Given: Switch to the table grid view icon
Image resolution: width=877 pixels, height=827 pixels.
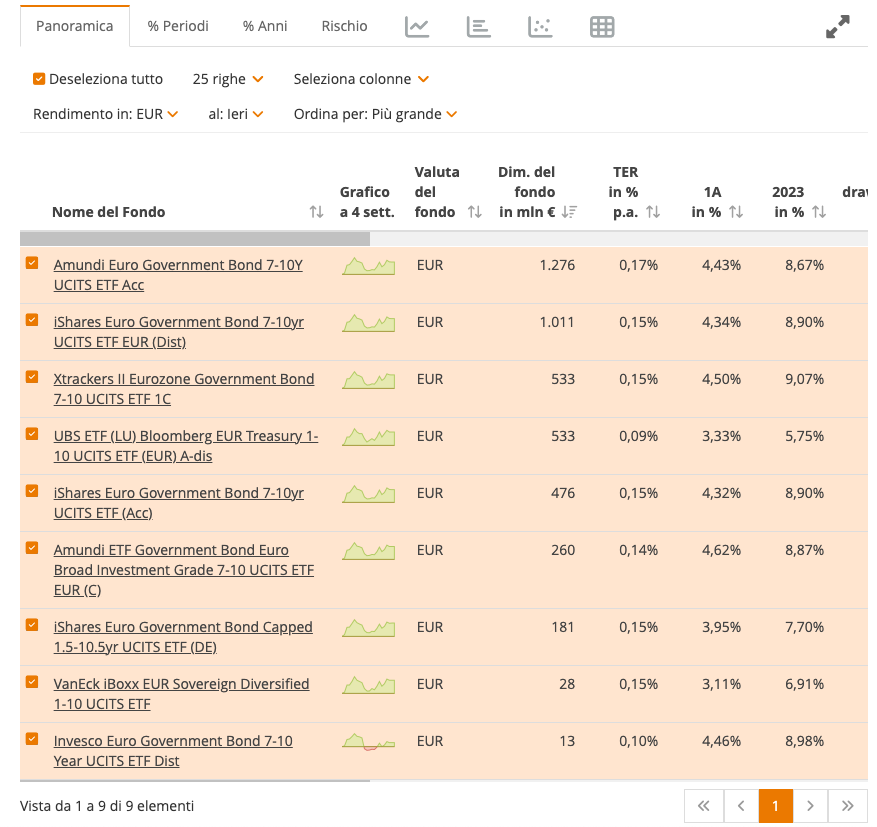Looking at the screenshot, I should (602, 27).
